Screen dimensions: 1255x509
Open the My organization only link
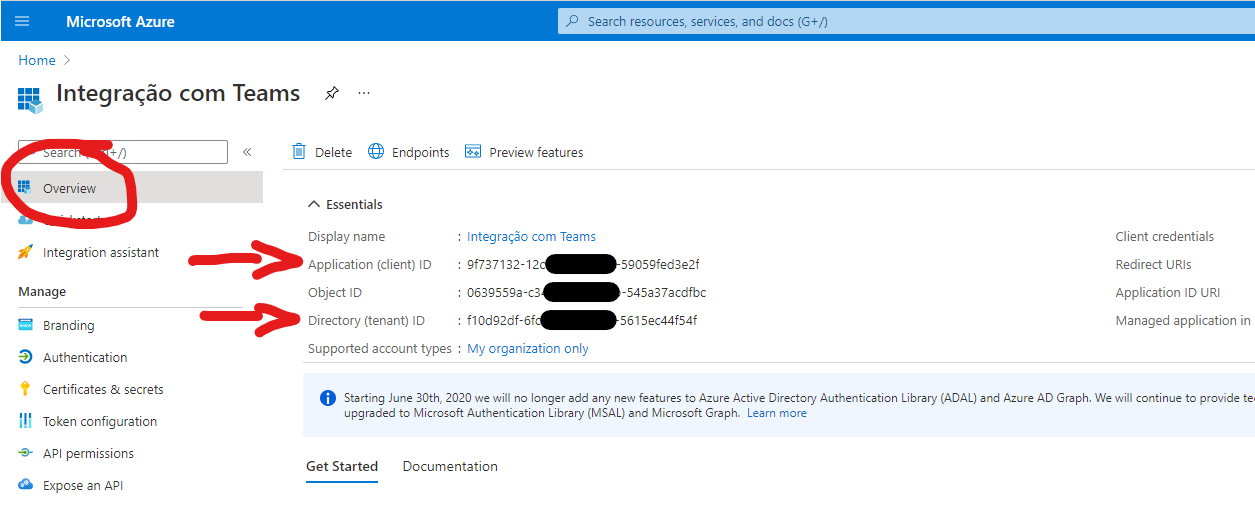click(528, 348)
